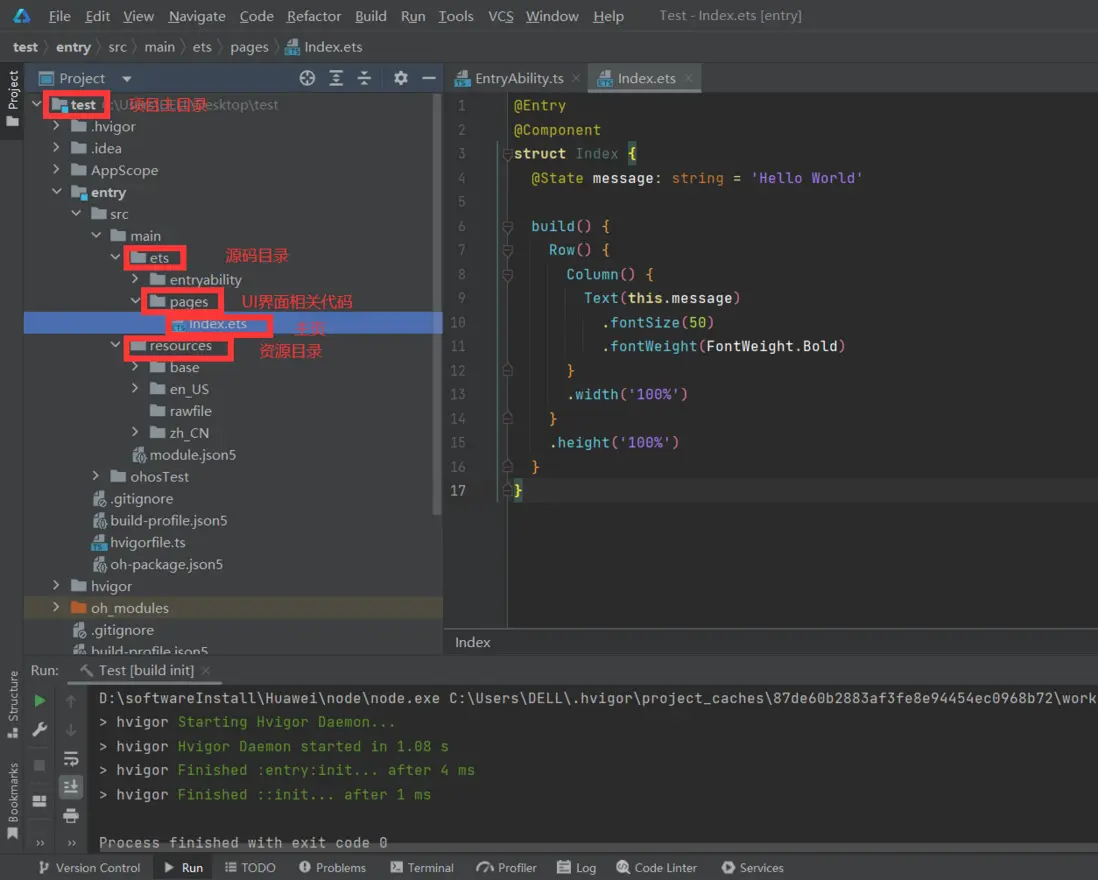
Task: Toggle the Bookmarks side tool window
Action: (x=13, y=795)
